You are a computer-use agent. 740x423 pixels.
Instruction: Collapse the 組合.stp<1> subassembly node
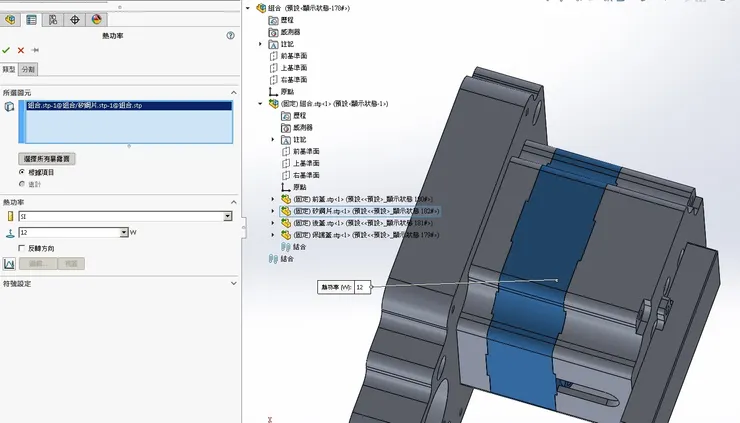coord(260,103)
